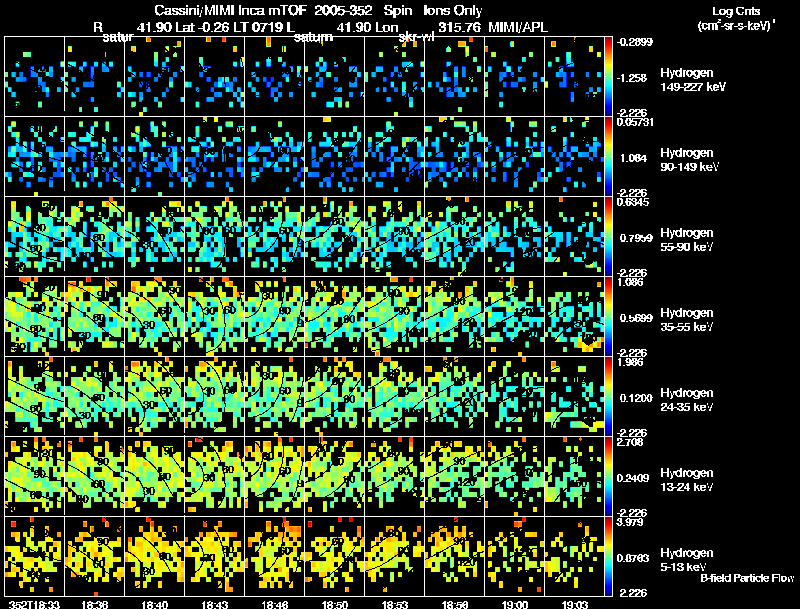Viewport: 800px width, 609px height.
Task: Click the B-field Particle Flow text
Action: pos(747,578)
